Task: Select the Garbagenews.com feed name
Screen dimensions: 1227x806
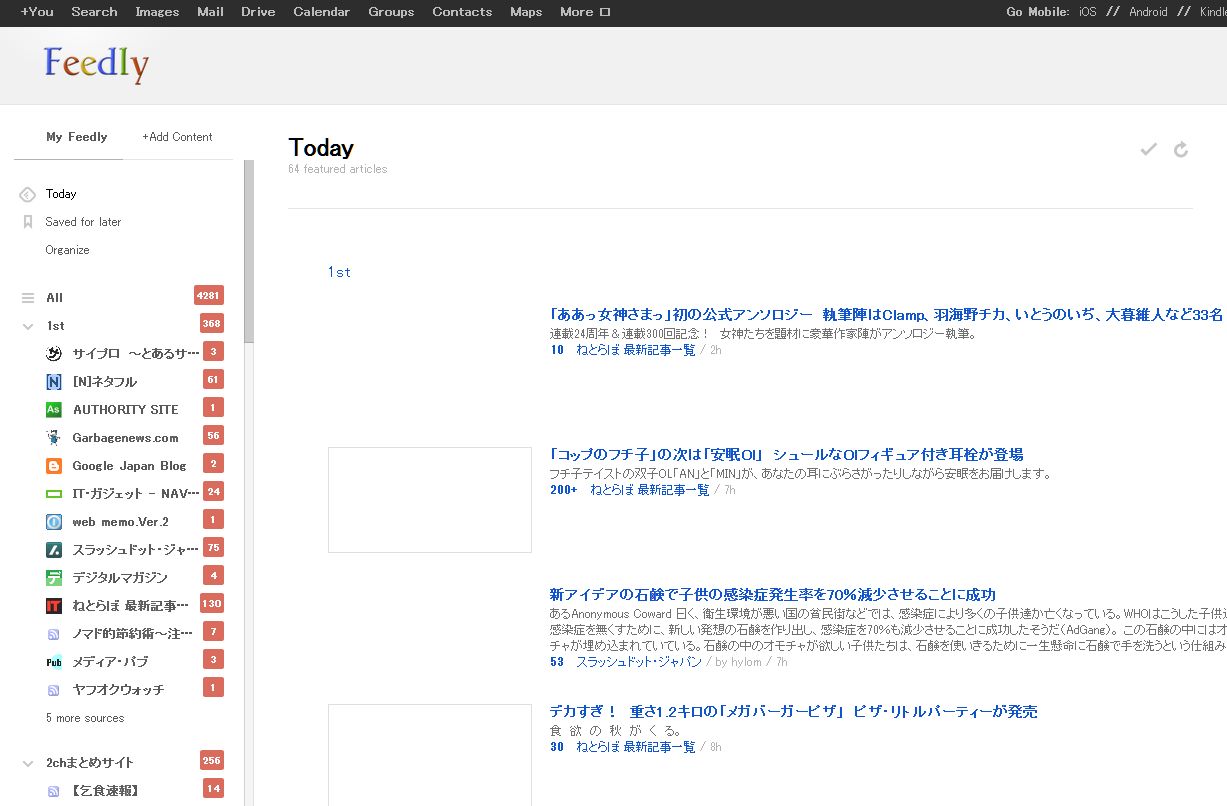Action: 125,438
